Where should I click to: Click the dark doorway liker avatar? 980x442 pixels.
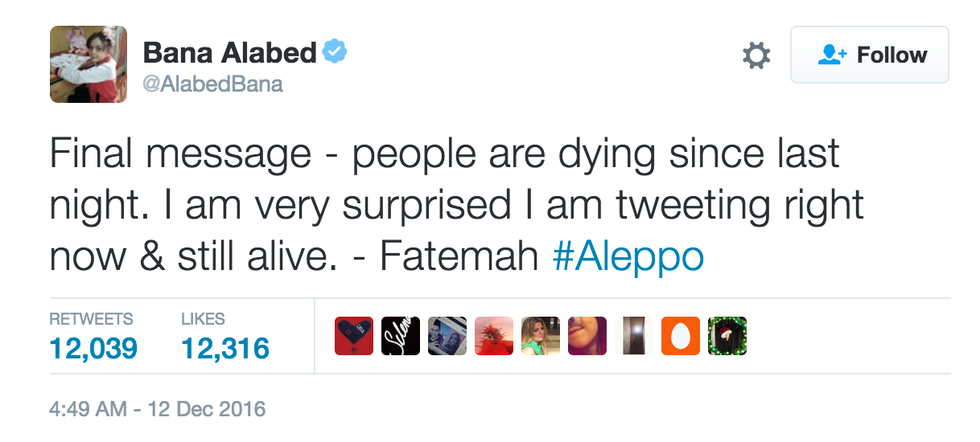(634, 336)
